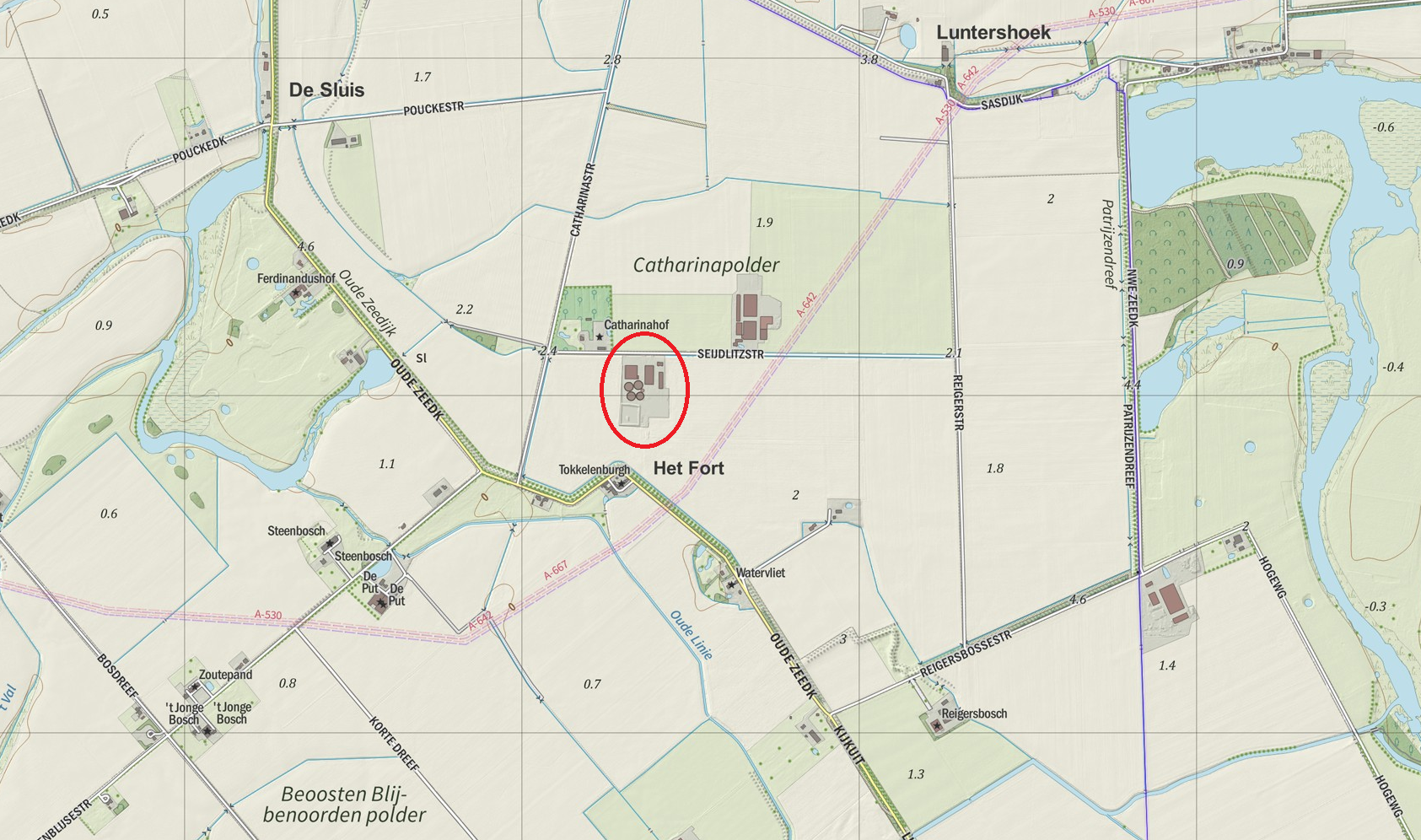Click the large red buildings north of Seijdlitzstr

753,319
